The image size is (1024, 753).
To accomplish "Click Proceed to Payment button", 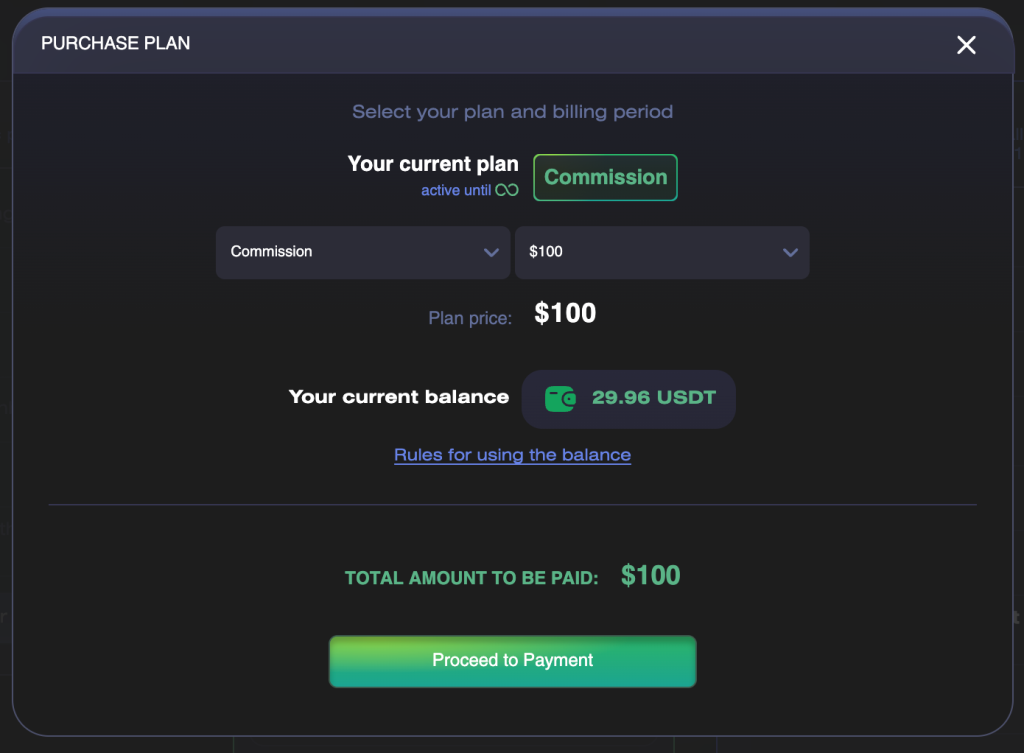I will pos(513,661).
